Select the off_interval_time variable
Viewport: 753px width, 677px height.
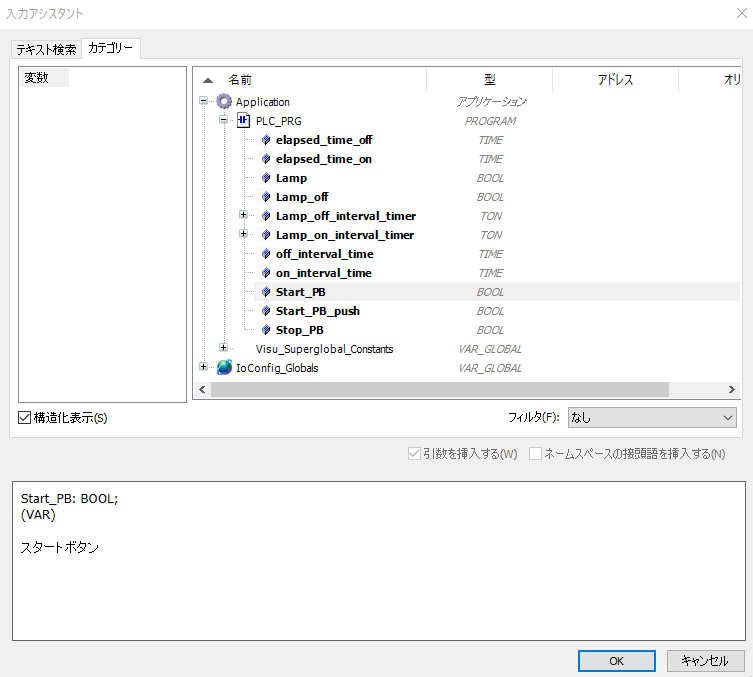point(325,254)
